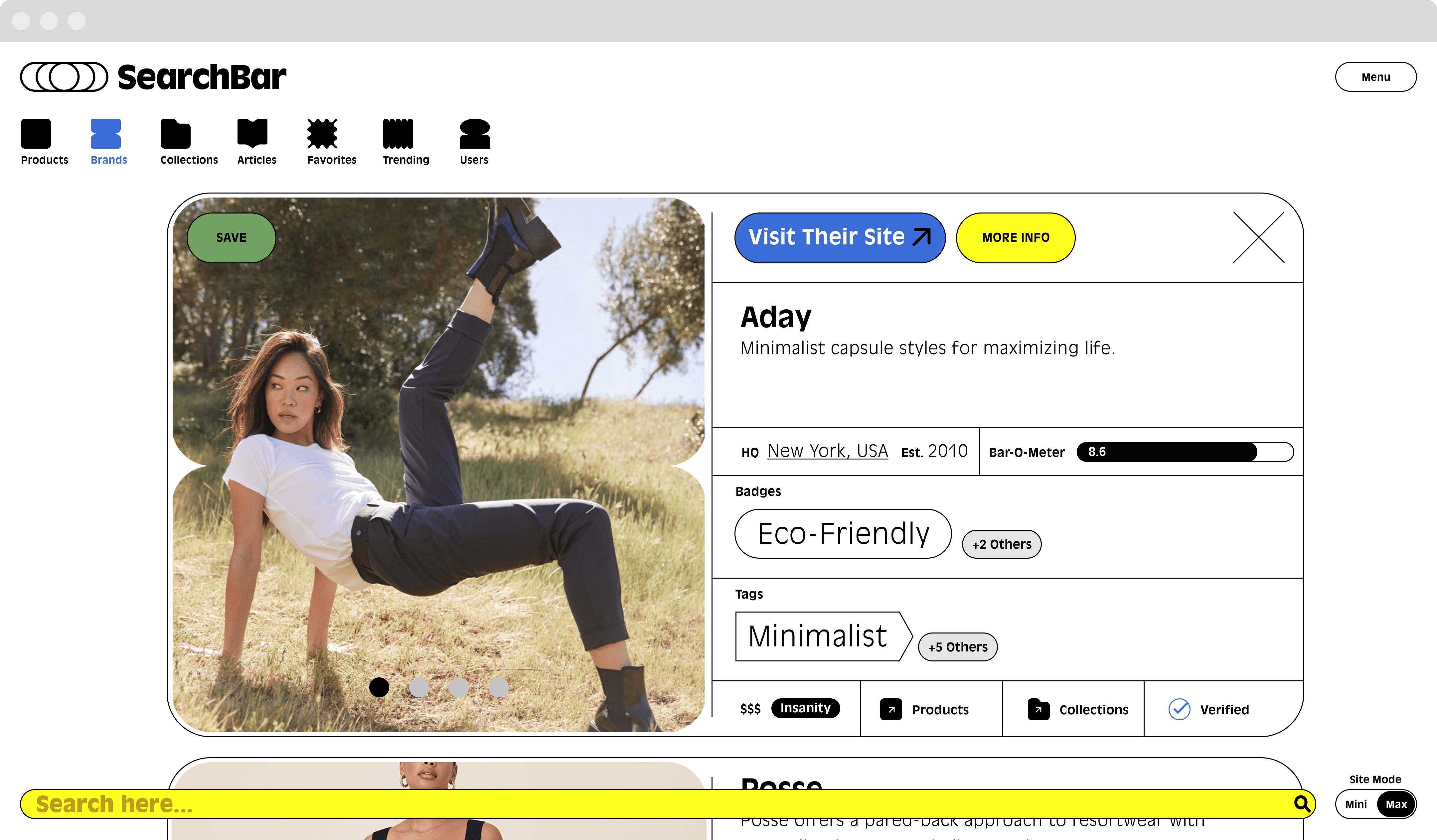The width and height of the screenshot is (1437, 840).
Task: Open the Products section icon
Action: (36, 134)
